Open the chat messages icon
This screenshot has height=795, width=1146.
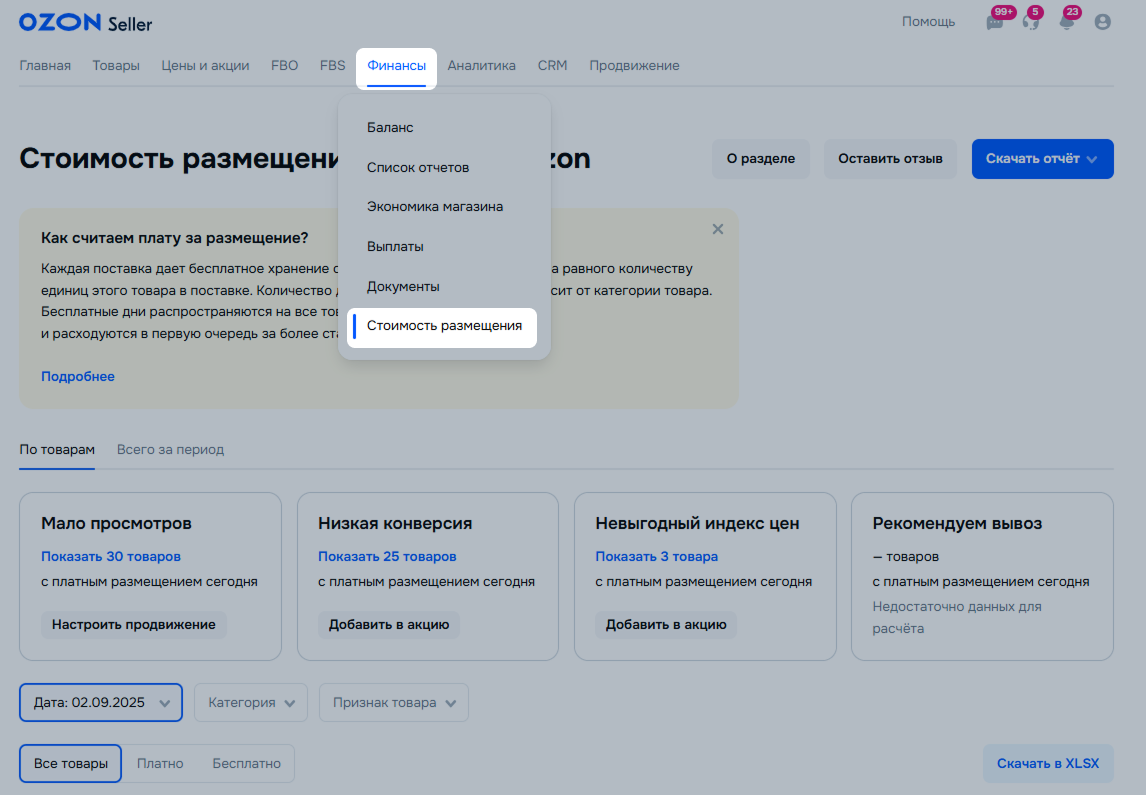[x=995, y=22]
